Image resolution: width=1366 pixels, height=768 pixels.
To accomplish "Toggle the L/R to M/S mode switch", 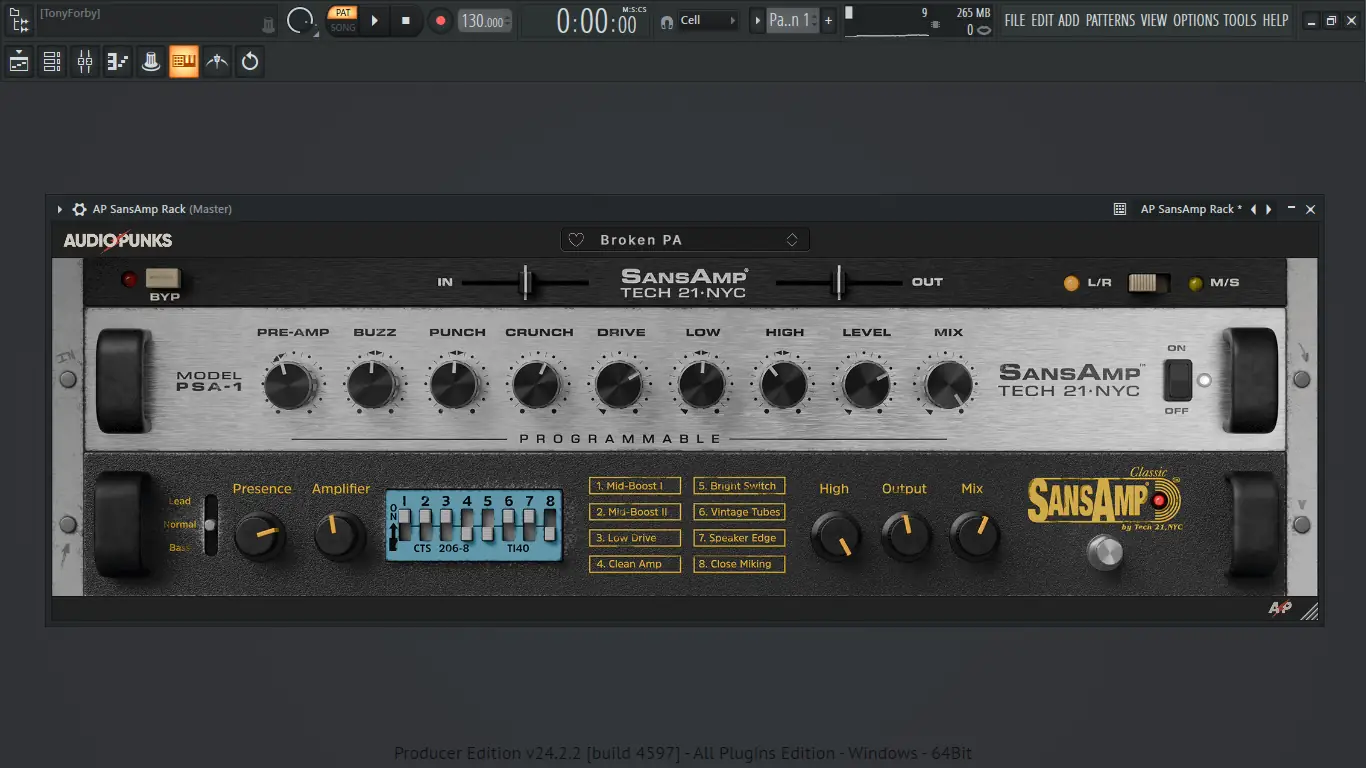I will [1149, 283].
